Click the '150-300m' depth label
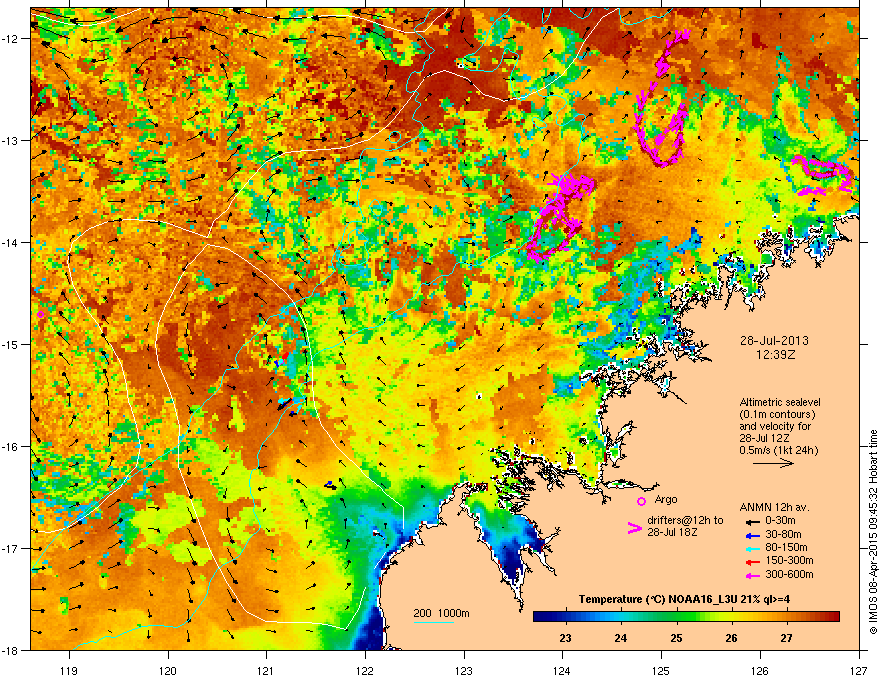The width and height of the screenshot is (880, 680). [x=789, y=560]
